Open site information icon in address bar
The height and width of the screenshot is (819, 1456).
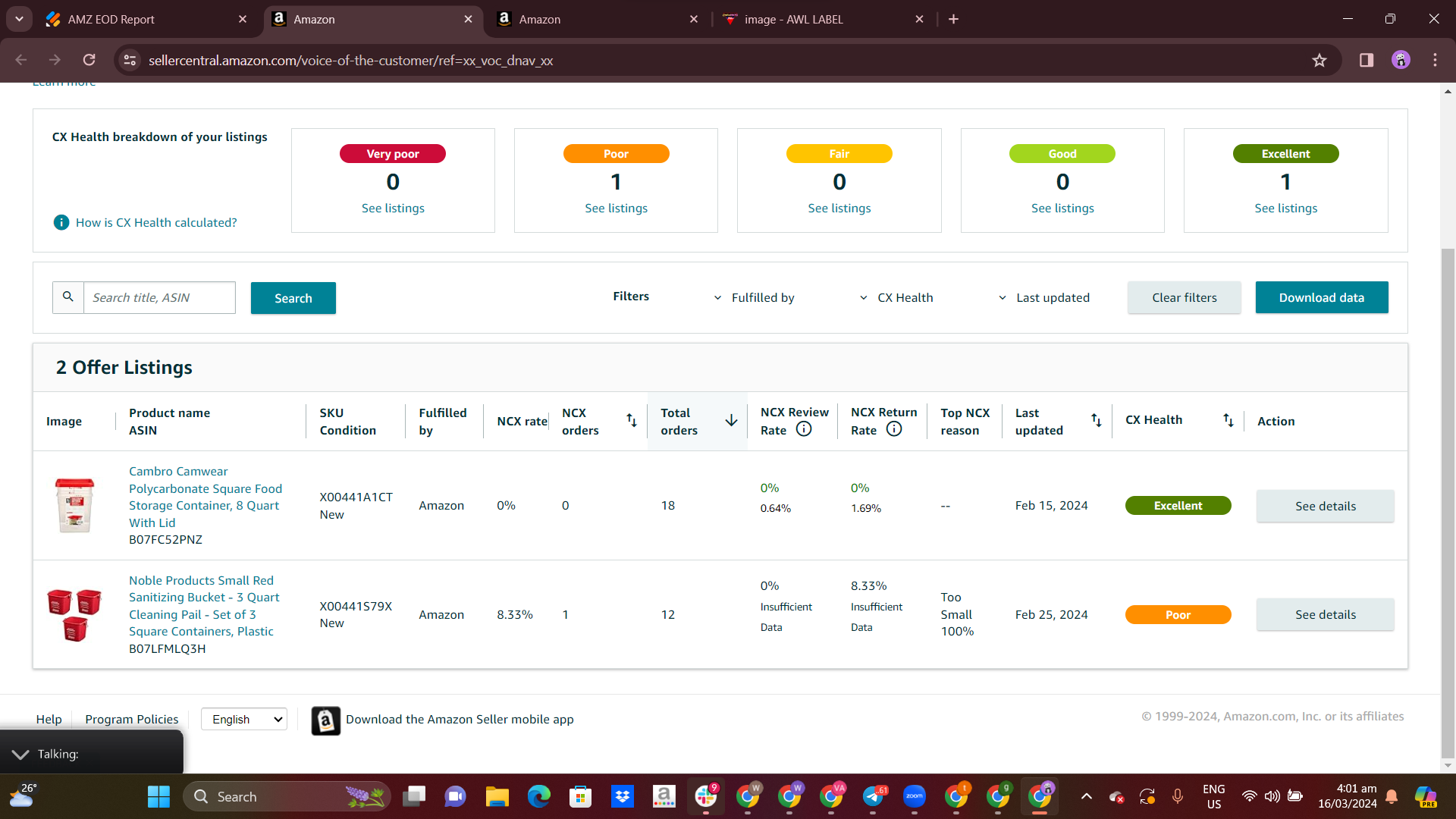coord(130,60)
